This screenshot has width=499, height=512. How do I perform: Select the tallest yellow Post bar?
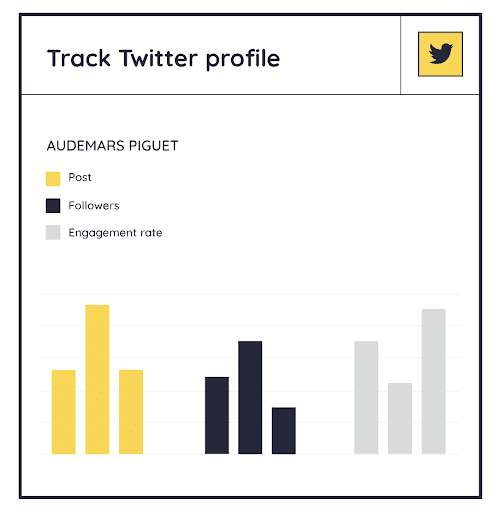coord(97,379)
